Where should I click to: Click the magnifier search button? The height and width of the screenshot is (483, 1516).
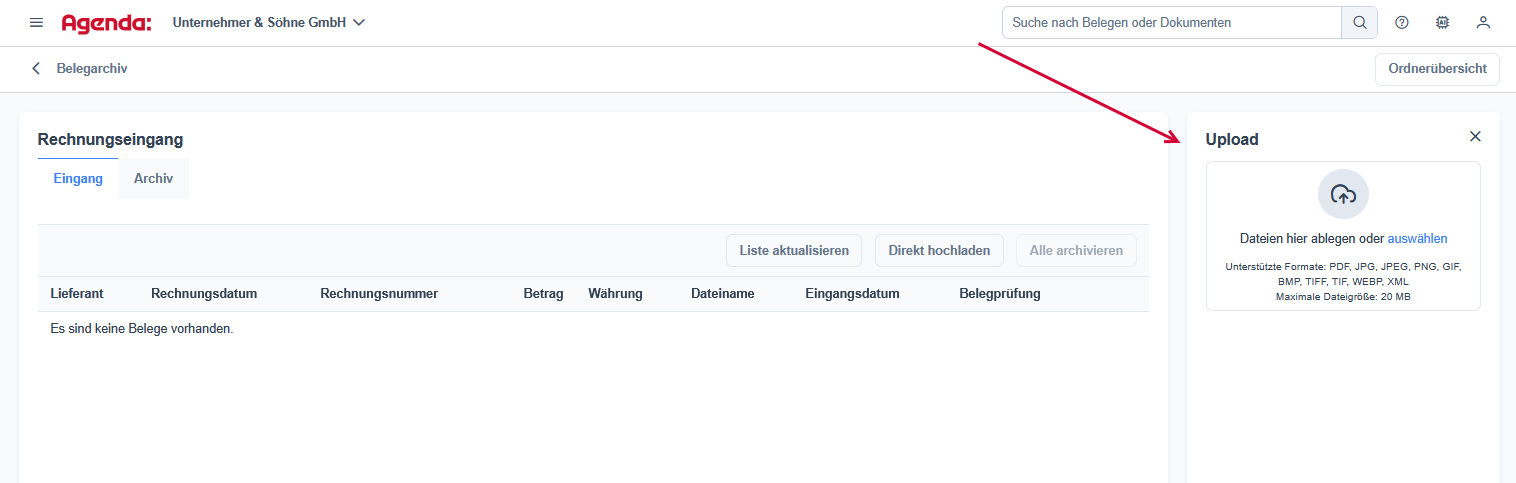1359,22
